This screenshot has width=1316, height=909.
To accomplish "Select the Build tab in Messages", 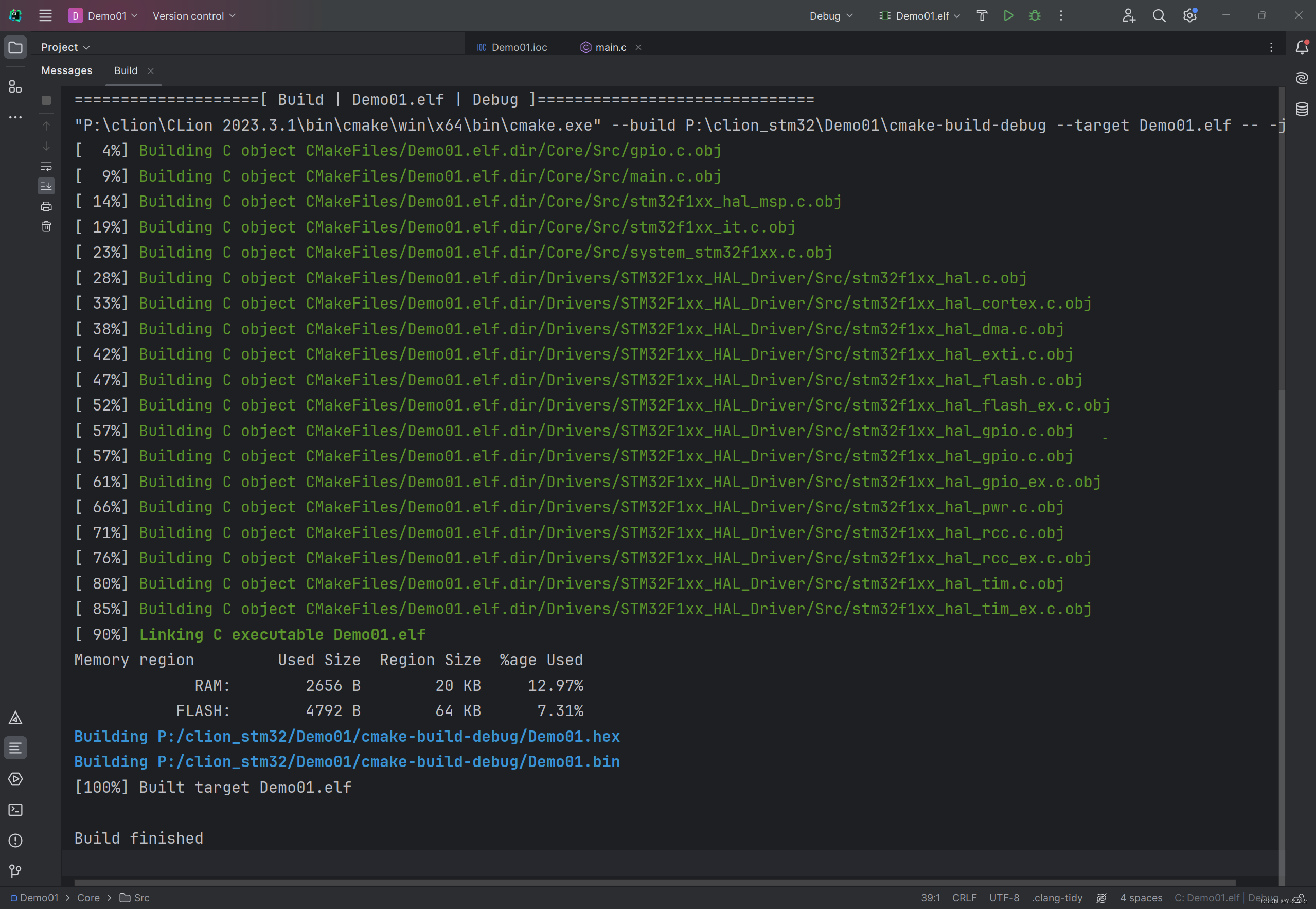I will 126,70.
